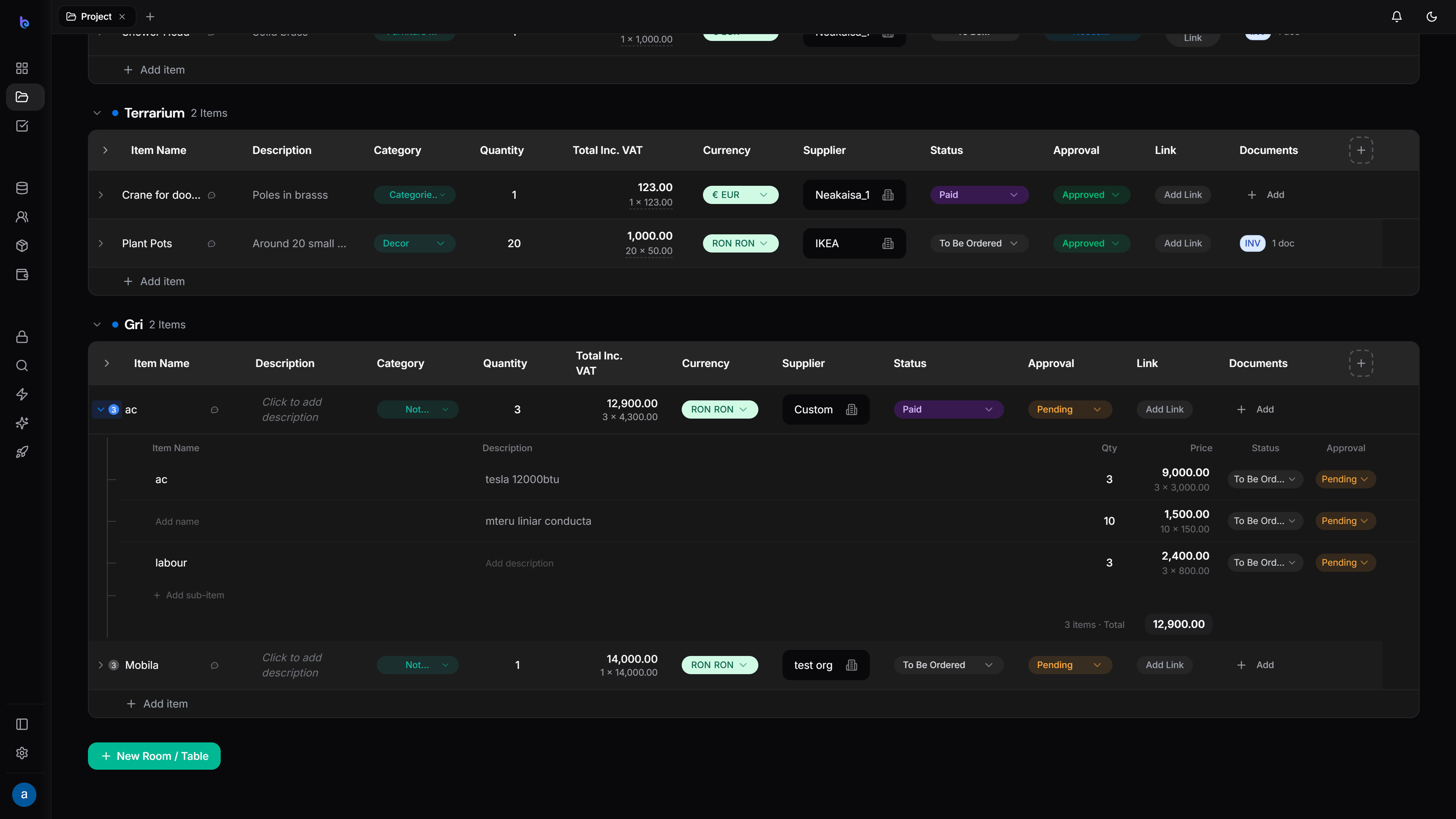Image resolution: width=1456 pixels, height=819 pixels.
Task: Change Plant Pots To Be Ordered status
Action: coord(979,243)
